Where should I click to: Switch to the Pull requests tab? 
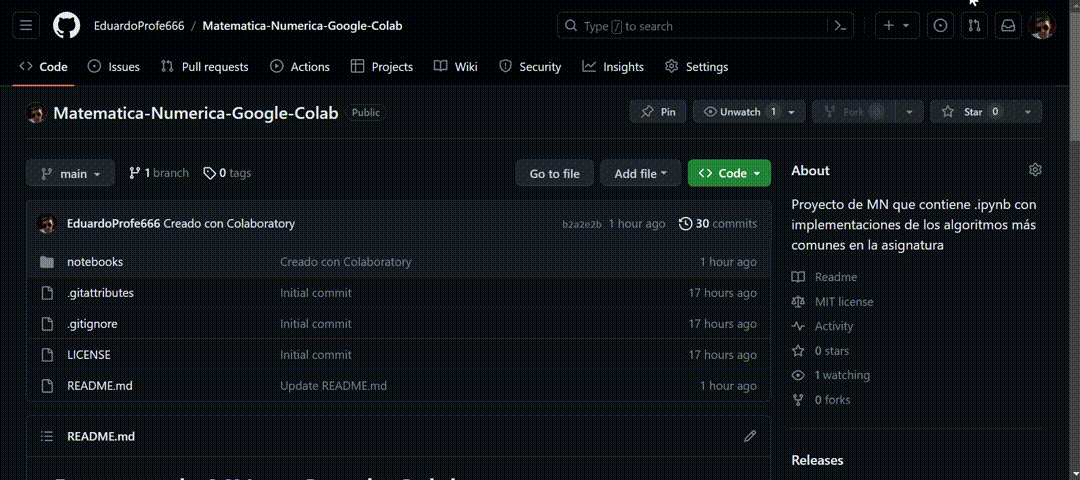(205, 67)
